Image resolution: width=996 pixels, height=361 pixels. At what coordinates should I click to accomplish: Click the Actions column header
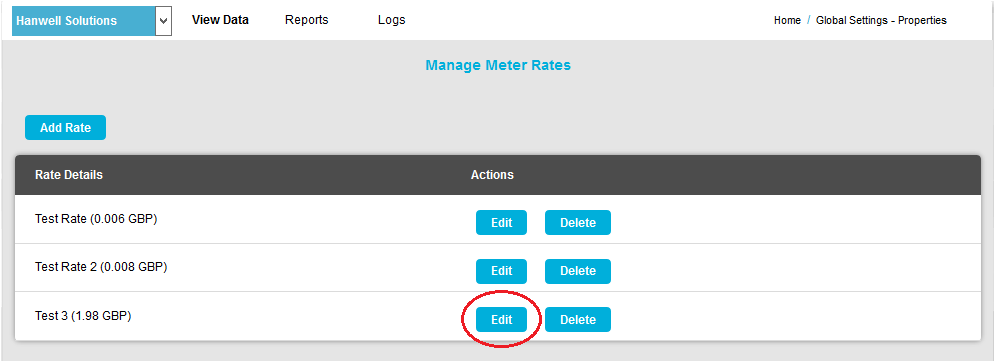492,175
